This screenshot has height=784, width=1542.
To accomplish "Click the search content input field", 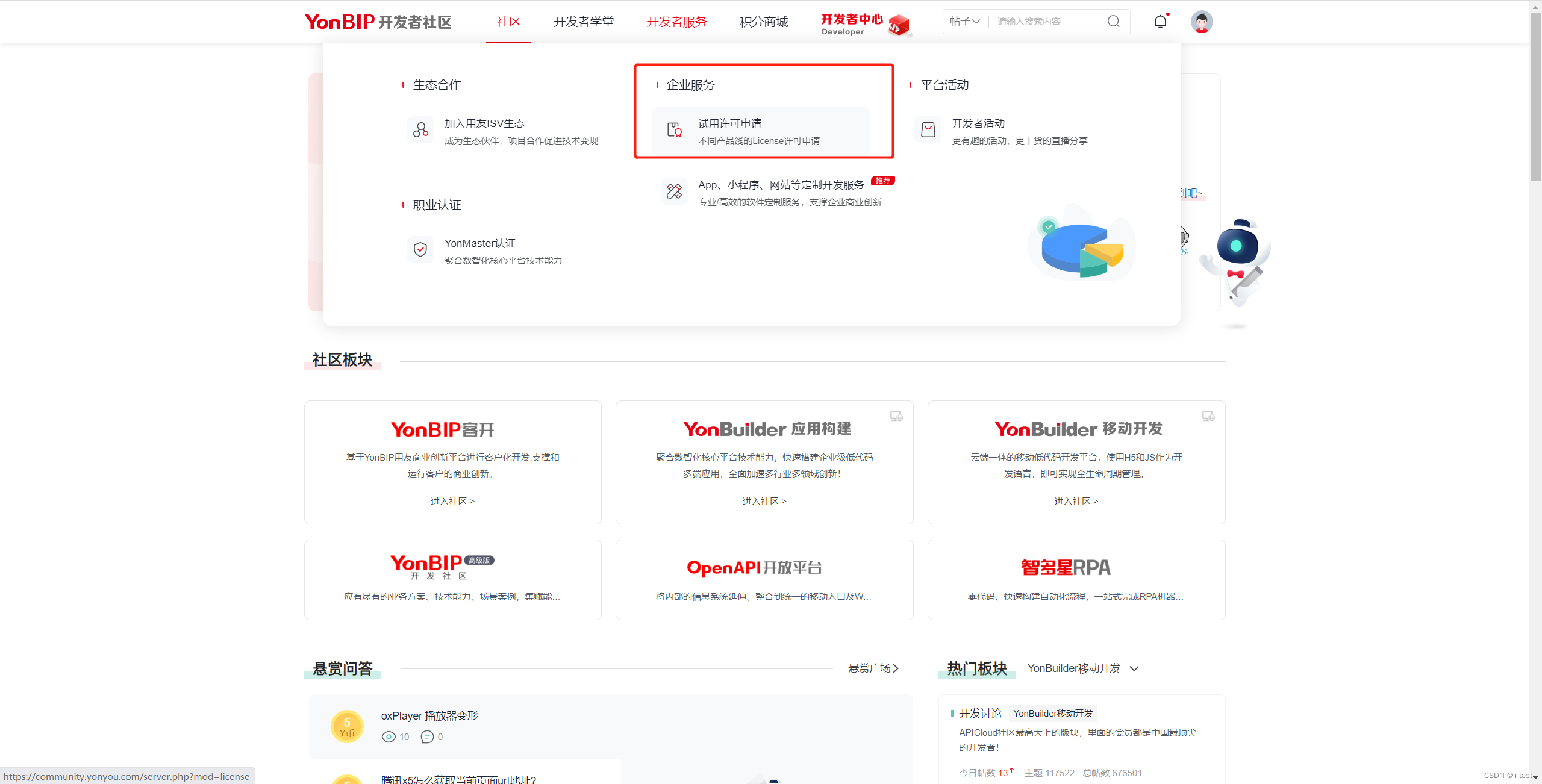I will click(1047, 22).
